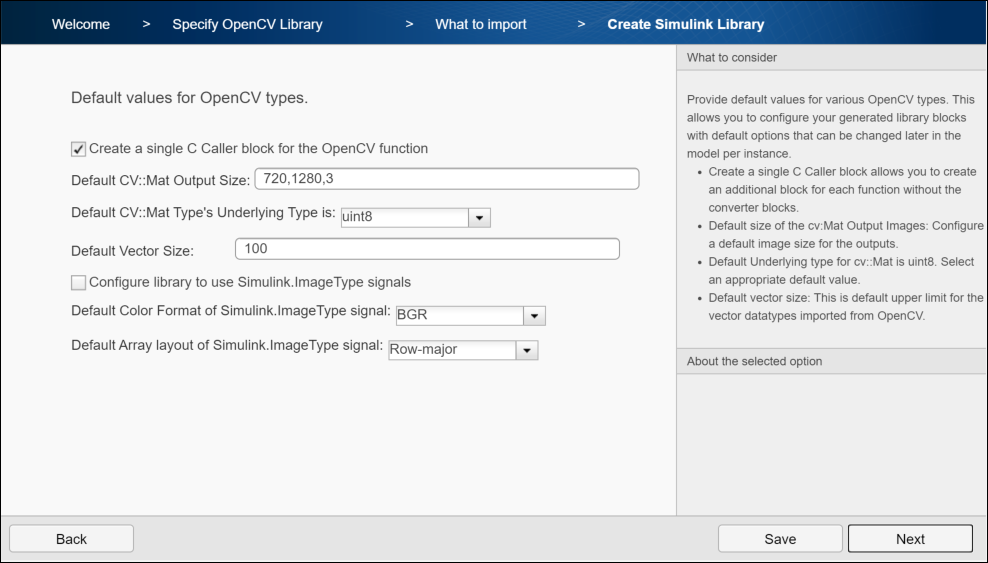Uncheck Create a single C Caller block

[x=78, y=149]
